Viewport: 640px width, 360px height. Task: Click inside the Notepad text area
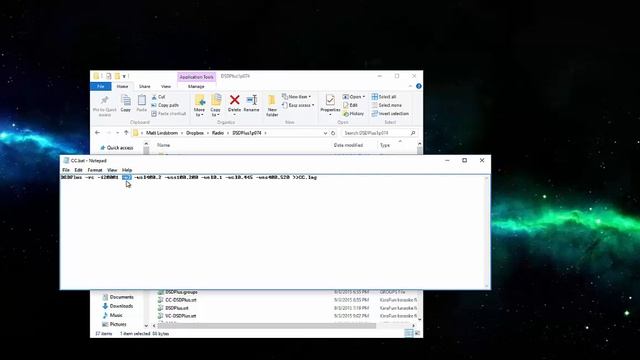[272, 233]
